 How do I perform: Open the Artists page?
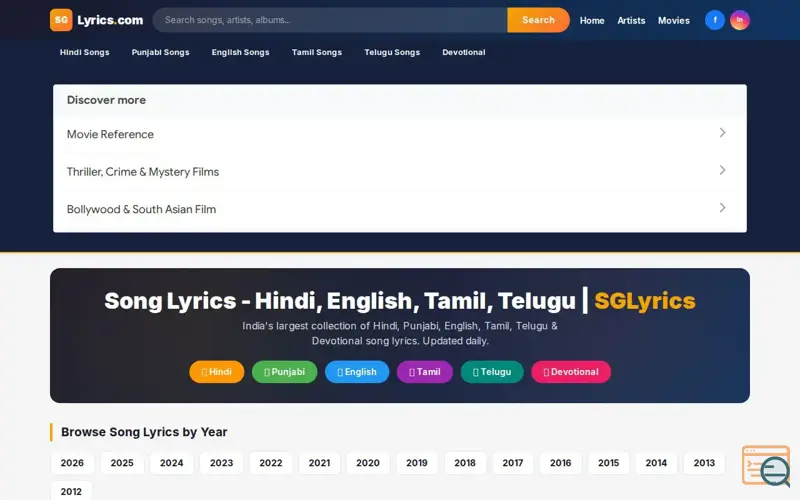(x=631, y=20)
